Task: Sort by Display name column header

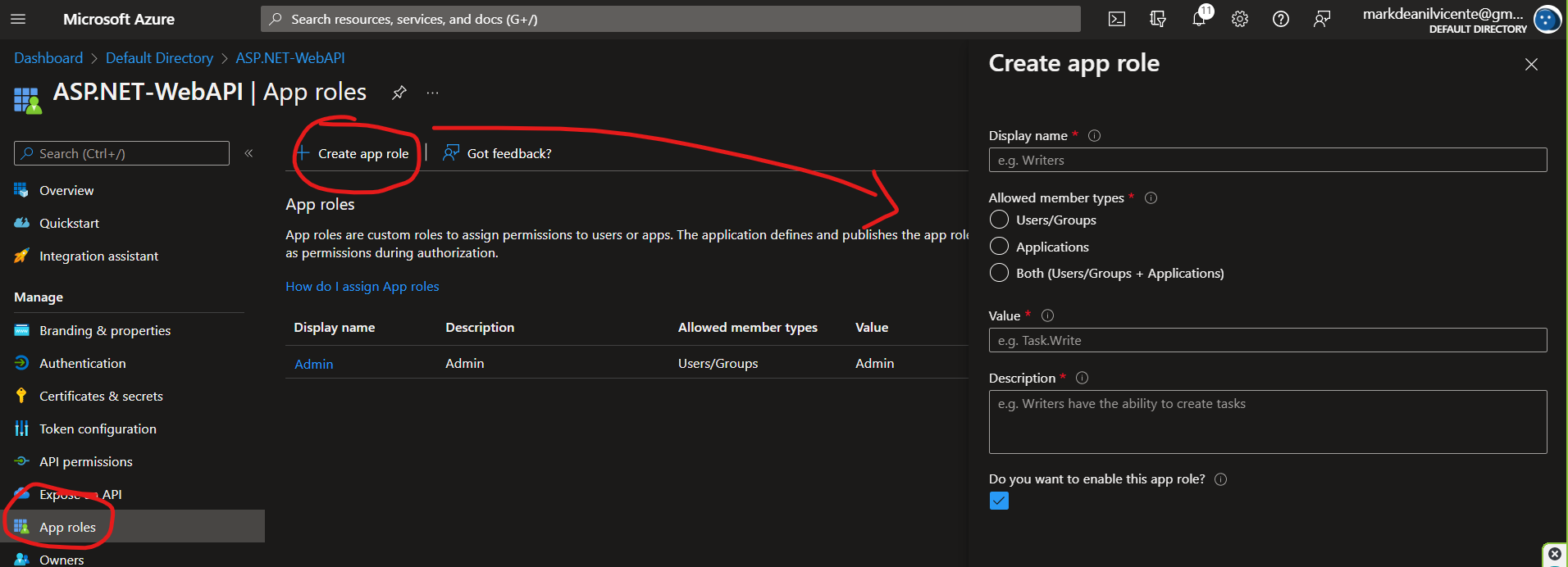Action: pyautogui.click(x=335, y=327)
